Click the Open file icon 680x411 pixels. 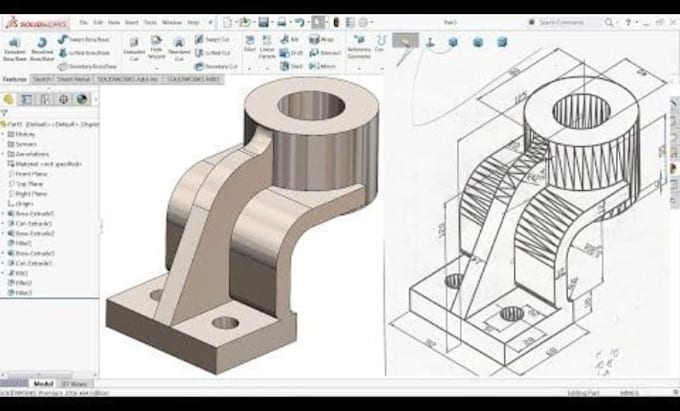click(245, 22)
